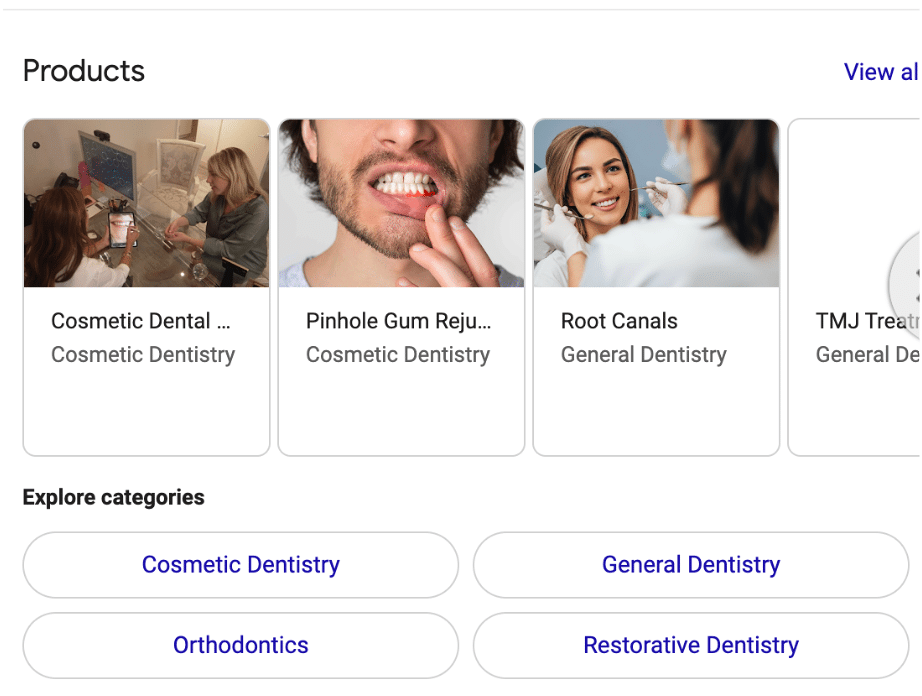Select the Cosmetic Dentistry category button
This screenshot has width=922, height=696.
pyautogui.click(x=240, y=565)
